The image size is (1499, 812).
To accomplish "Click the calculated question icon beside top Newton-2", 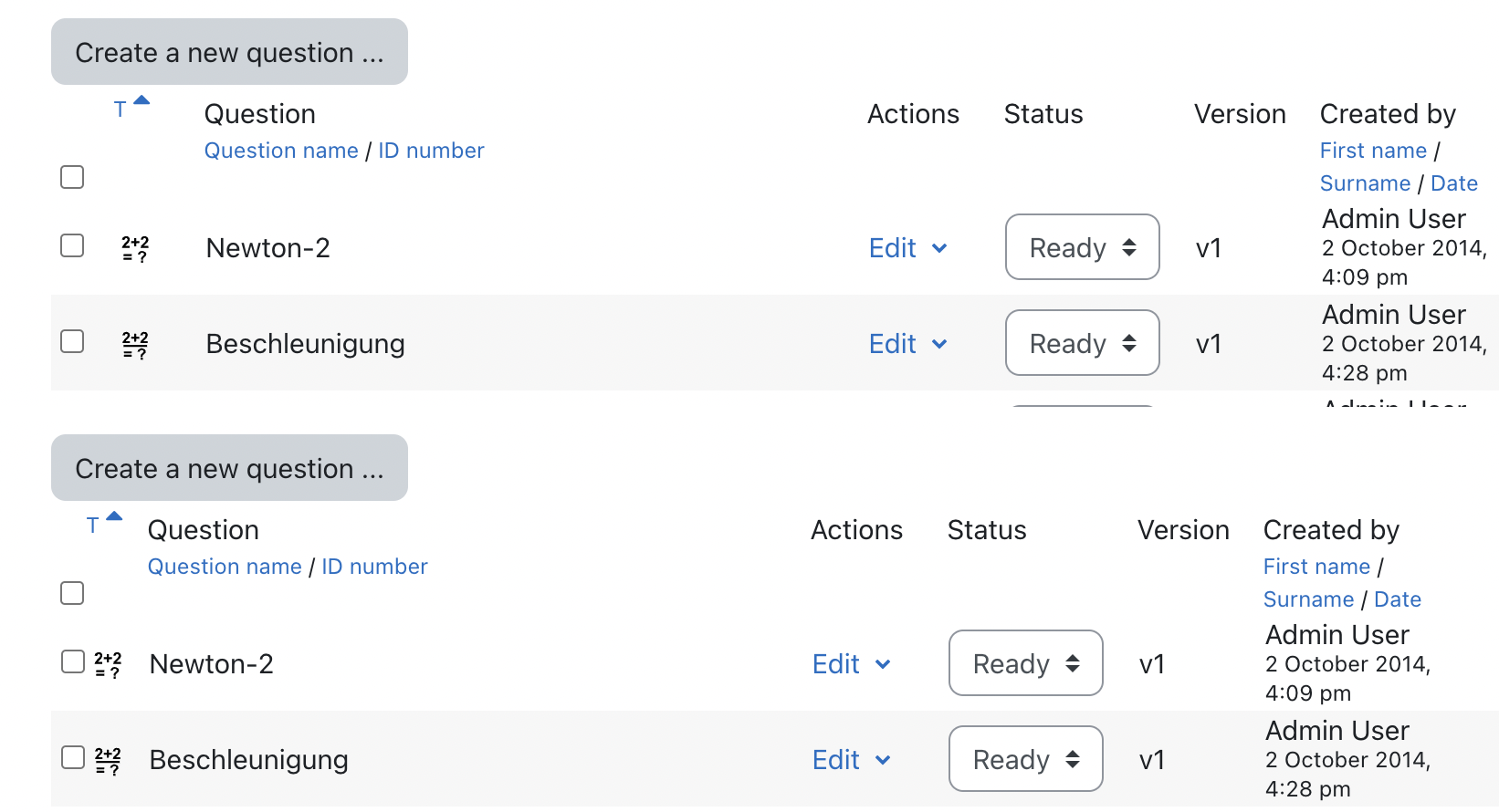I will (135, 248).
